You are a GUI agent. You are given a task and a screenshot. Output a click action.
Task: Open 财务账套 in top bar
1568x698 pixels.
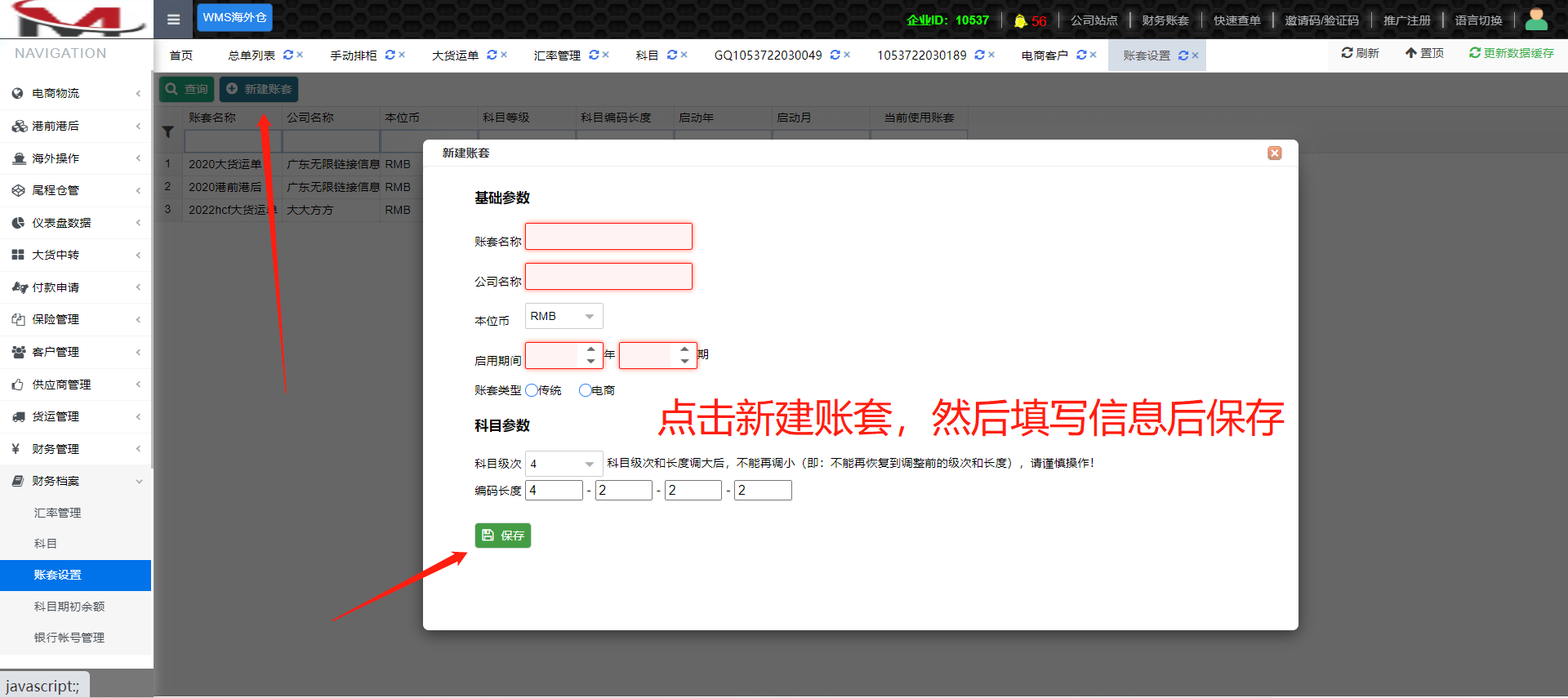pyautogui.click(x=1165, y=20)
